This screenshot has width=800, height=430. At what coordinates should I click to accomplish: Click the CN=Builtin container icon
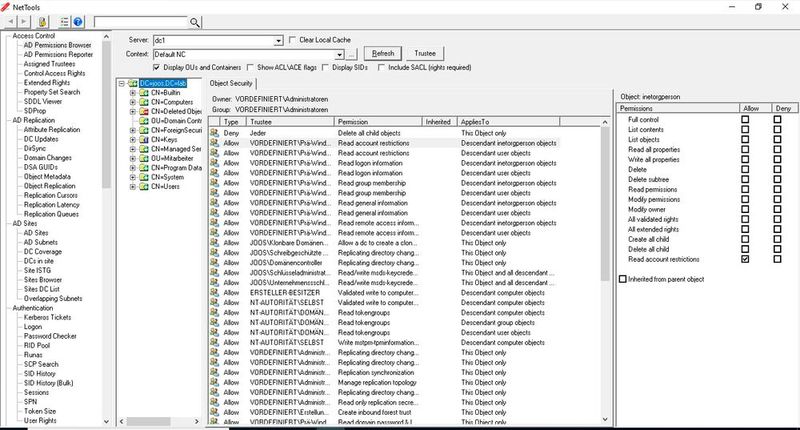point(144,93)
